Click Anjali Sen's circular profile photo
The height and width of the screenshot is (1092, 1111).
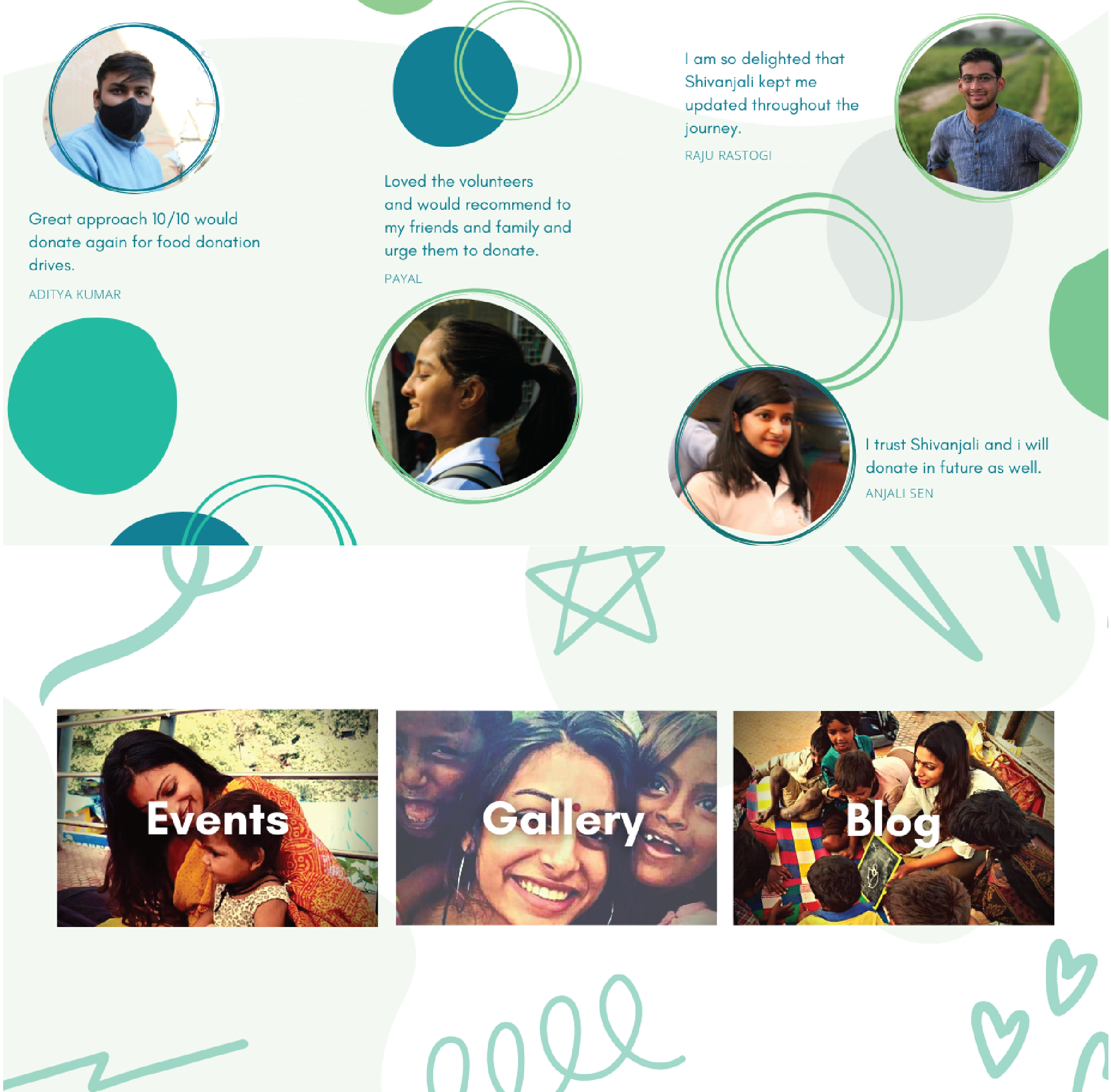coord(764,454)
